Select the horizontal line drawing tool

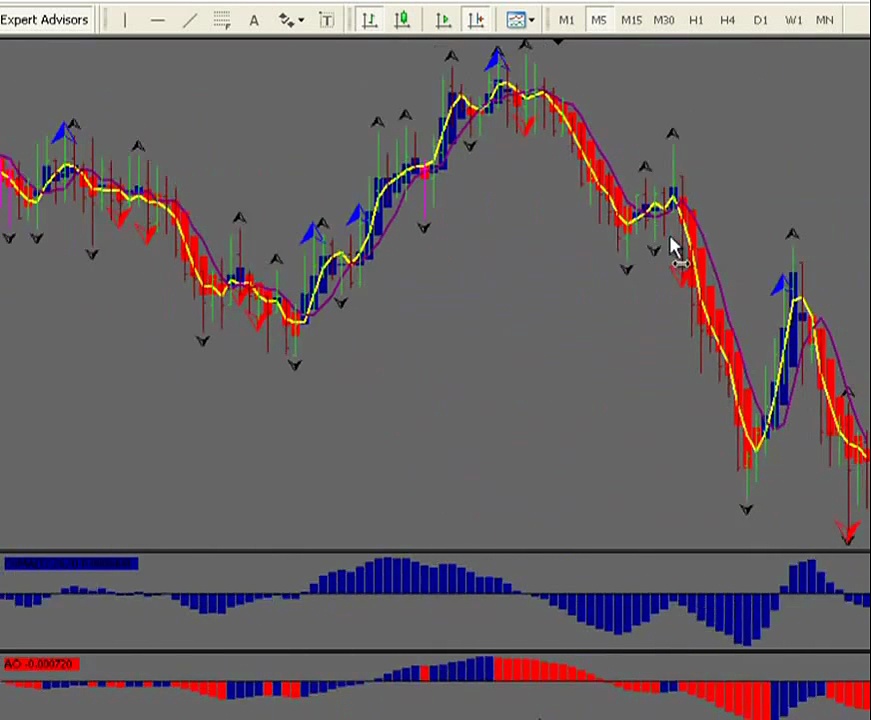click(x=158, y=21)
